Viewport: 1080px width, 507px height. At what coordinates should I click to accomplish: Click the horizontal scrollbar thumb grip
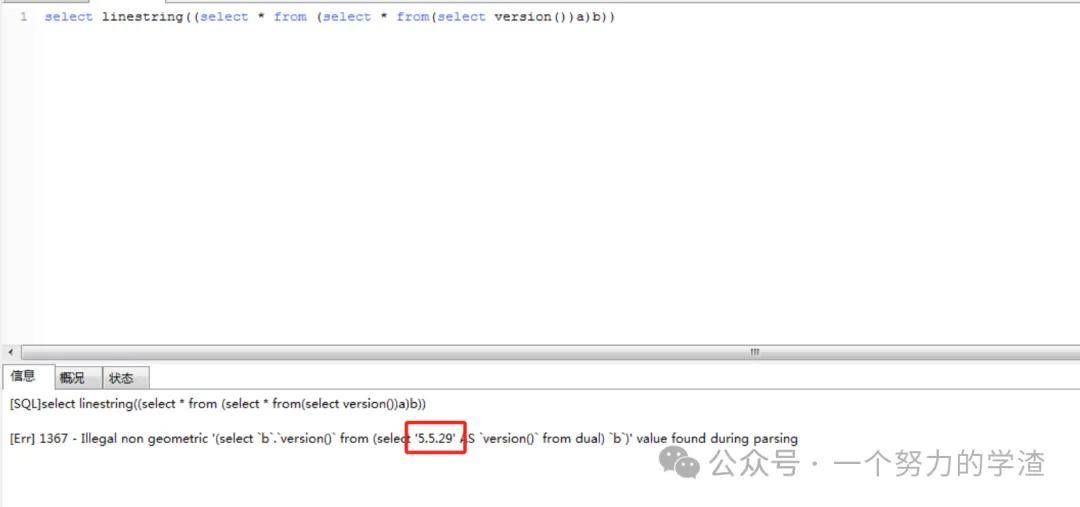755,352
